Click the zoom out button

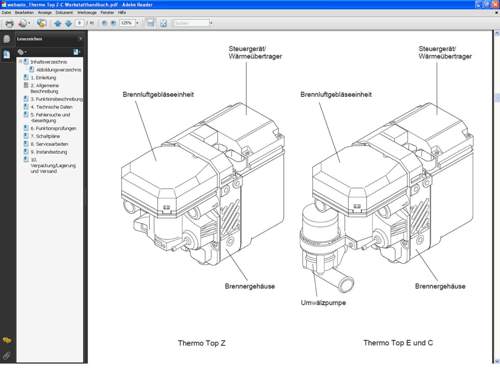pos(104,23)
